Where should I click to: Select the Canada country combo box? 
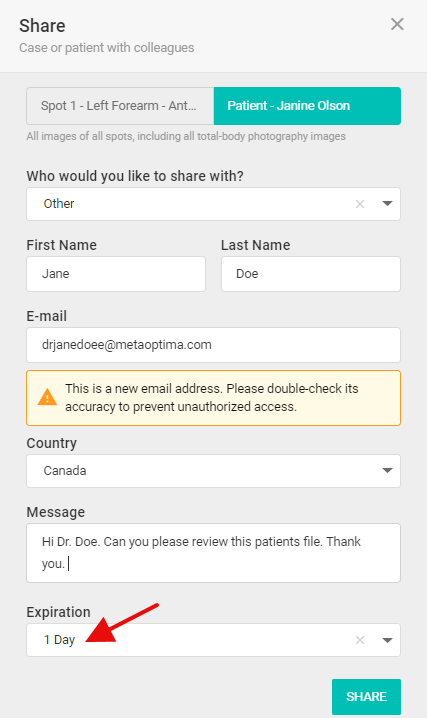[x=213, y=471]
